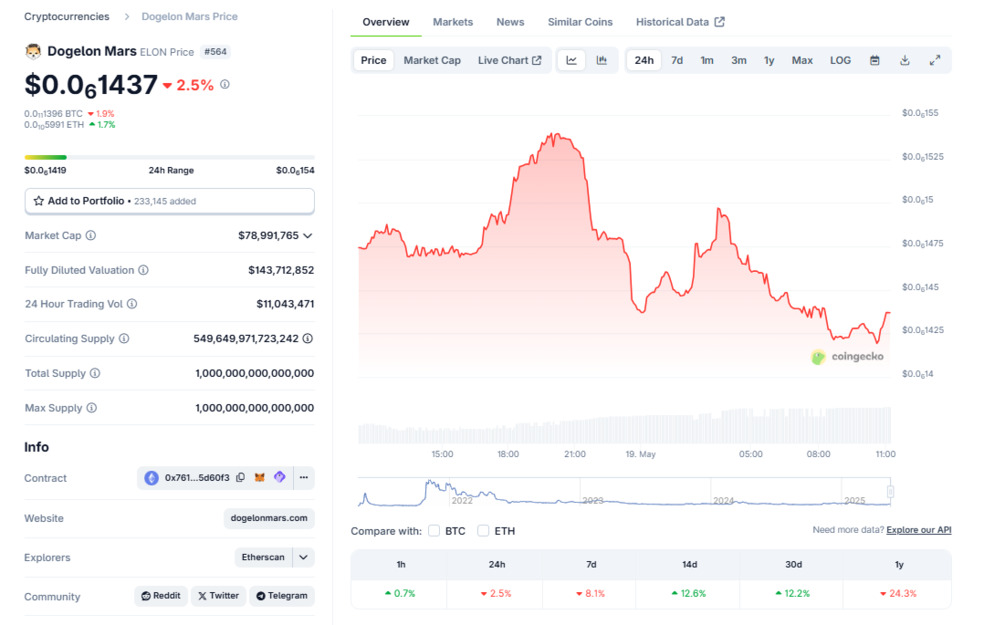Open Live Chart in new window

coord(510,60)
